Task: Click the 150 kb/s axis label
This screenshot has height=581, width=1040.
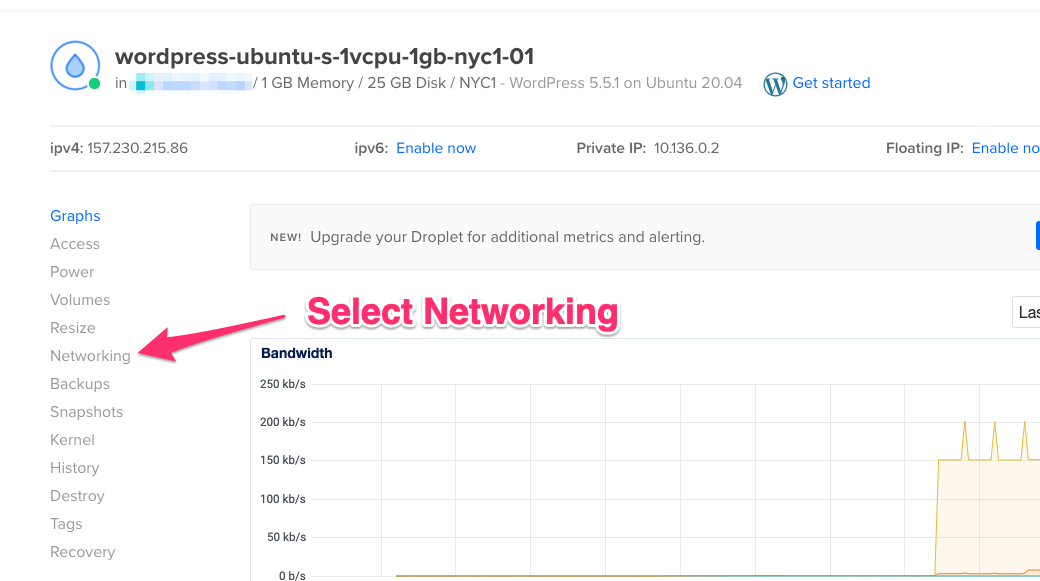Action: [x=283, y=460]
